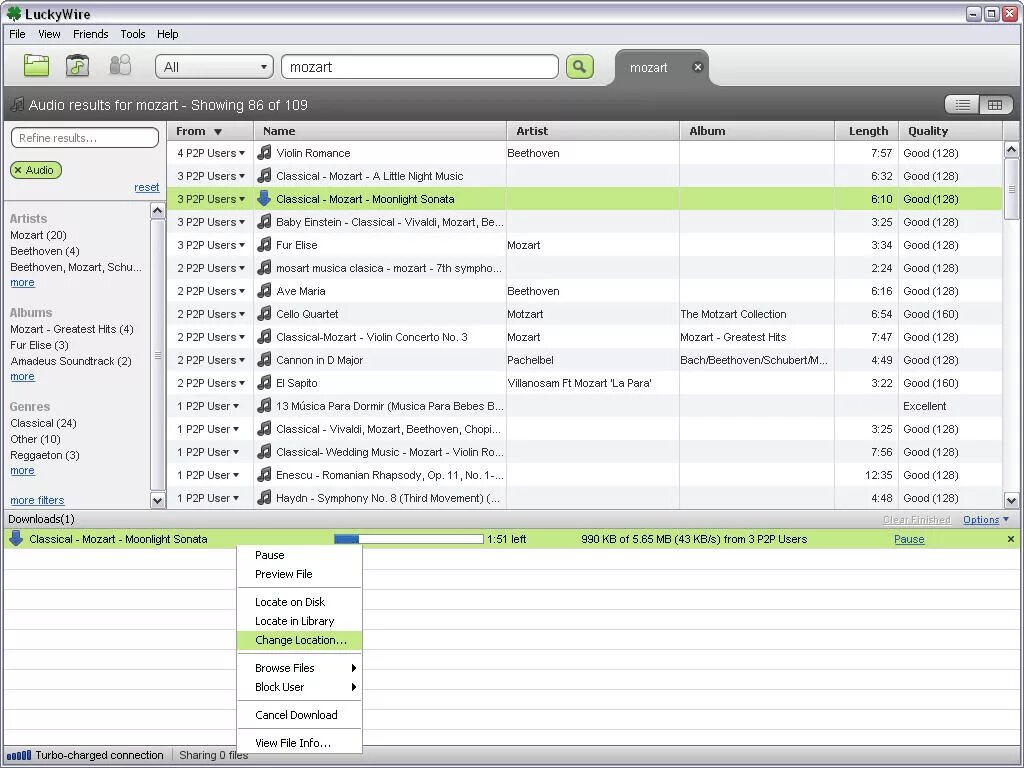Click the Refine results input field
This screenshot has width=1024, height=768.
[85, 138]
